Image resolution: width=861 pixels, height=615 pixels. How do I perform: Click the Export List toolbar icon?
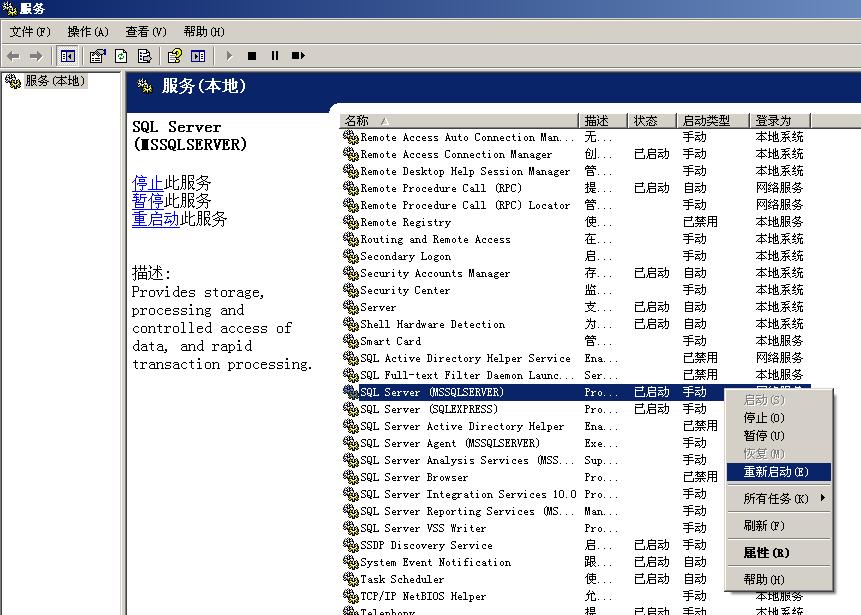(x=145, y=56)
